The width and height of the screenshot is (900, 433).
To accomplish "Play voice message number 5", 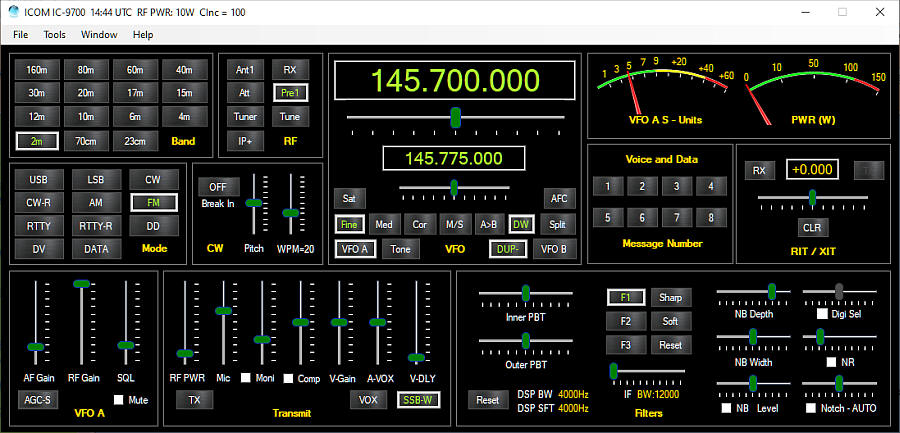I will click(607, 217).
